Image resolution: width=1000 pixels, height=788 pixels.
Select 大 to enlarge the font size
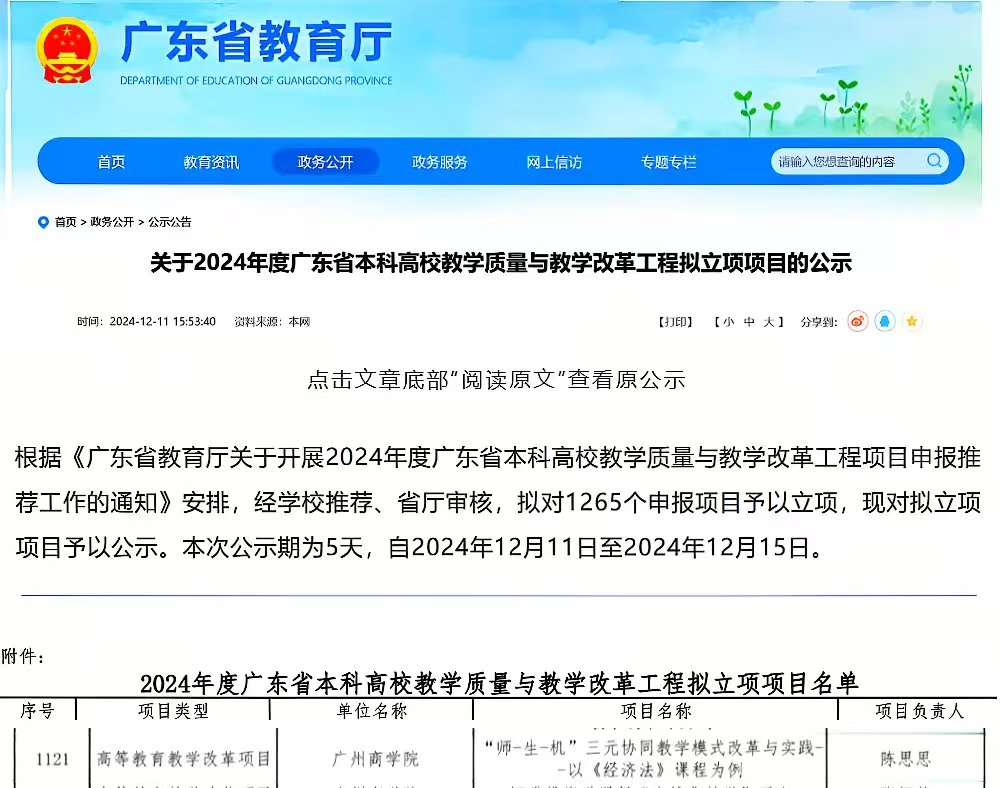click(768, 321)
